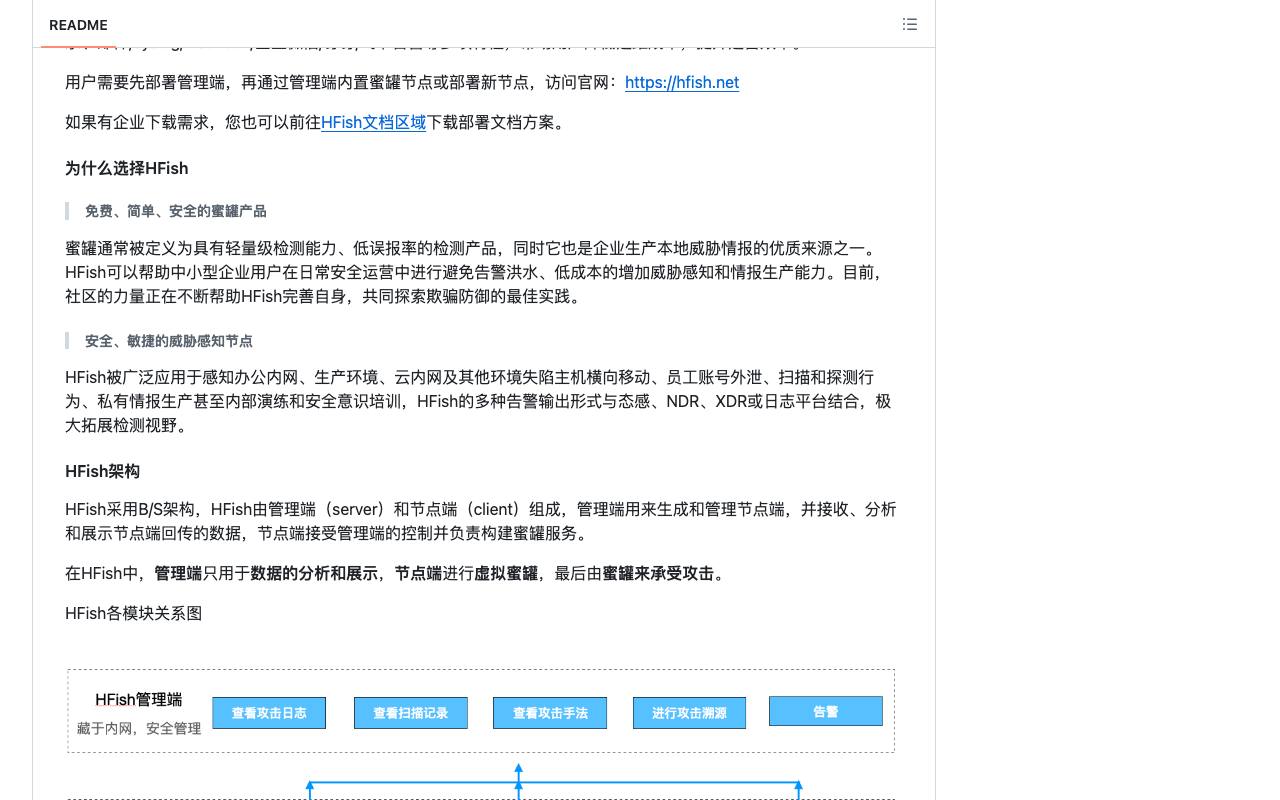Click the quote 免费、简单、安全的蜜罐产品
1280x800 pixels.
[x=176, y=211]
